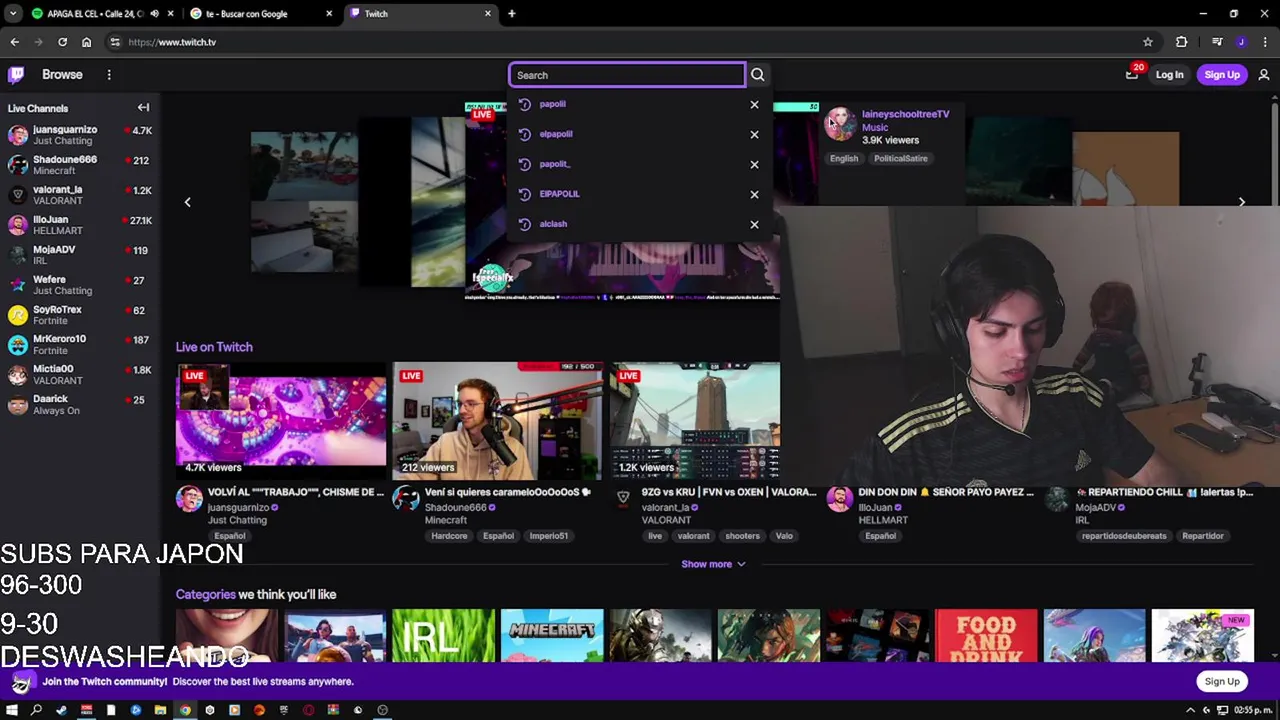Click the shooters tag
The height and width of the screenshot is (720, 1280).
click(742, 536)
